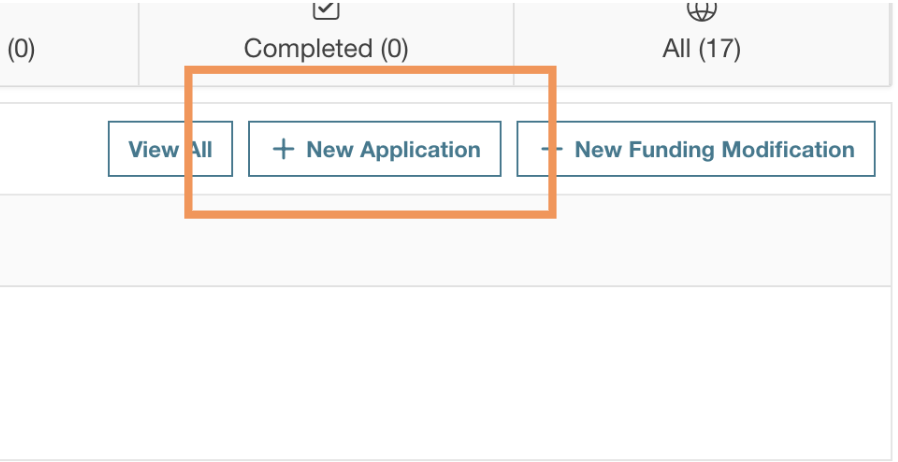Viewport: 898px width, 462px height.
Task: Click the plus icon on New Application
Action: coord(284,150)
